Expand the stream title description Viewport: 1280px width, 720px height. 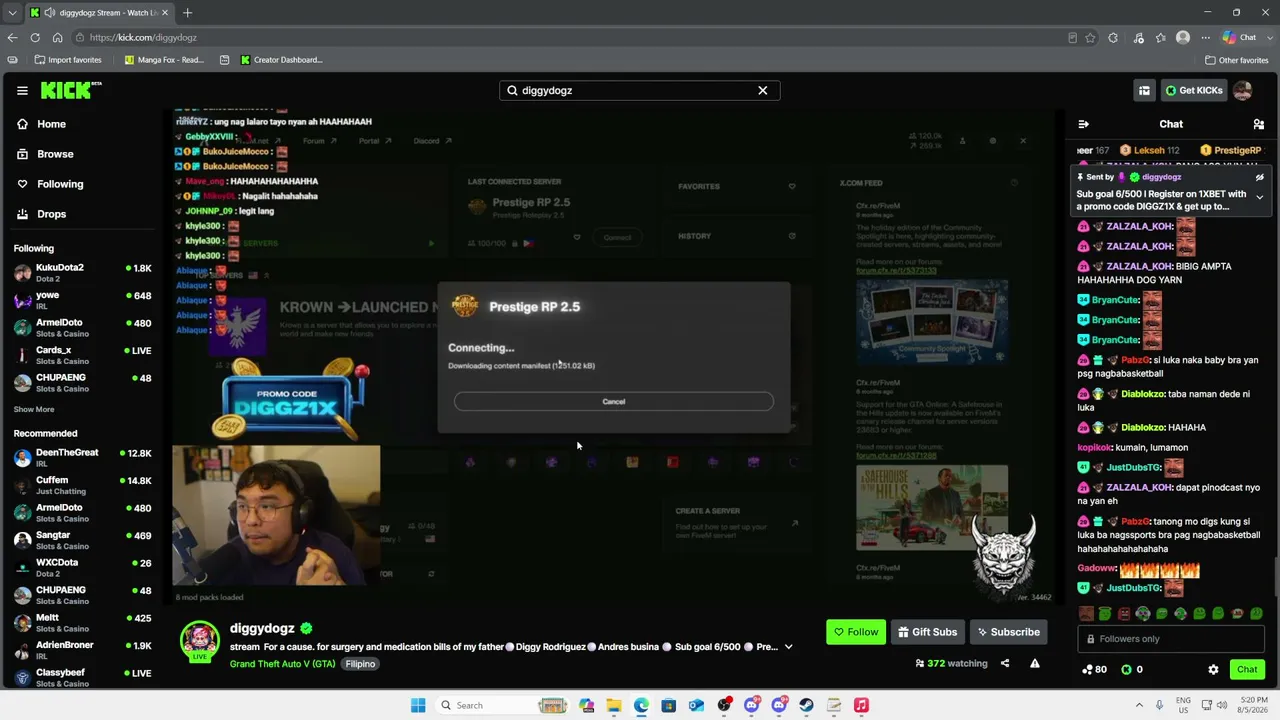pos(788,647)
